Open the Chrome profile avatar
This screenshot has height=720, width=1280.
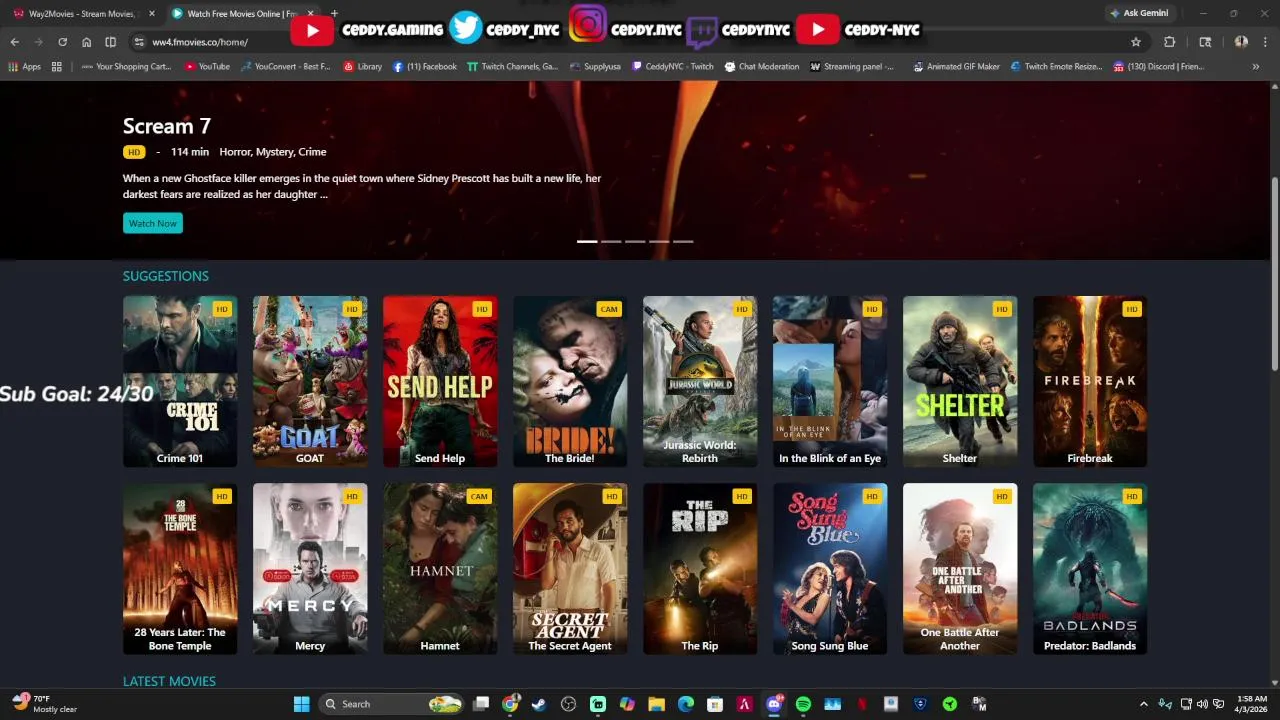[1241, 42]
